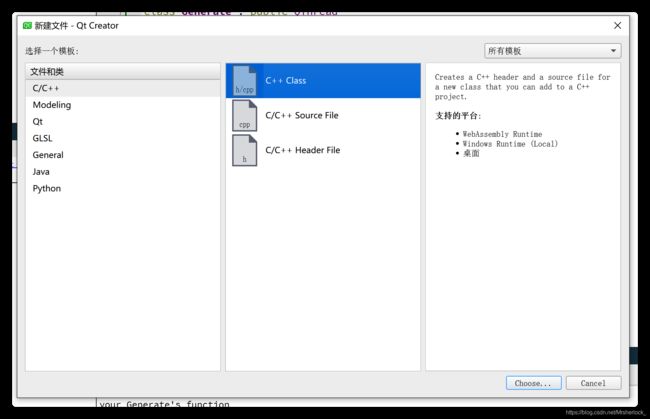This screenshot has width=650, height=419.
Task: Open the 所有模板 template filter dropdown
Action: click(553, 51)
